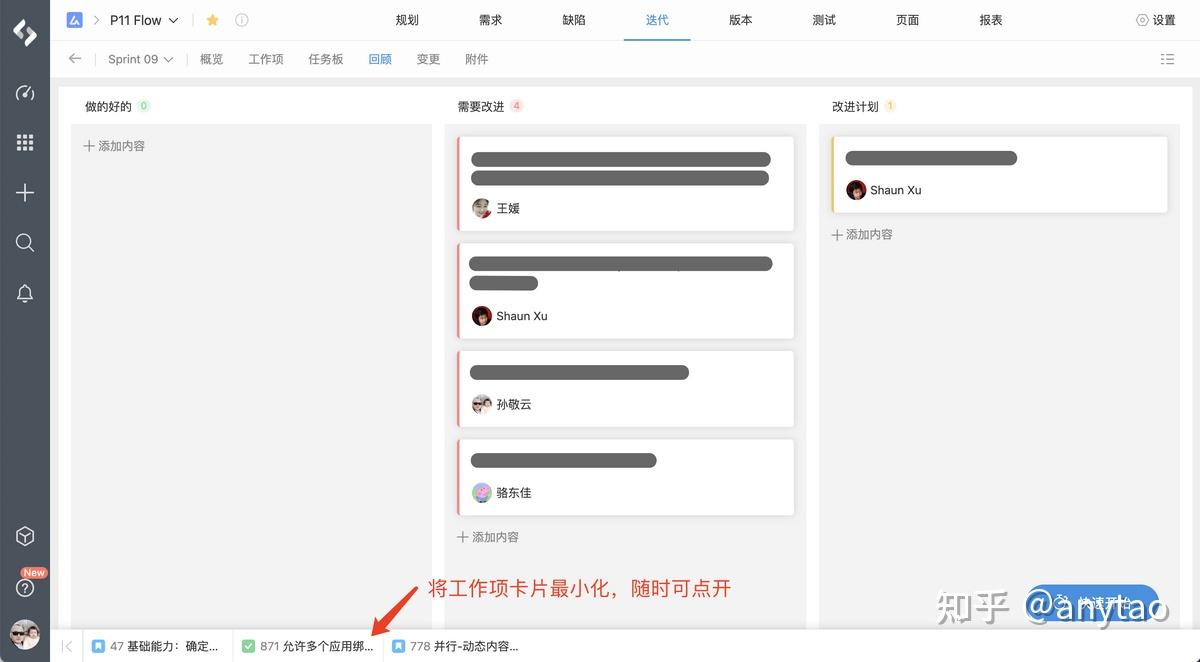Open the apps grid in the left sidebar
1200x662 pixels.
(x=25, y=142)
